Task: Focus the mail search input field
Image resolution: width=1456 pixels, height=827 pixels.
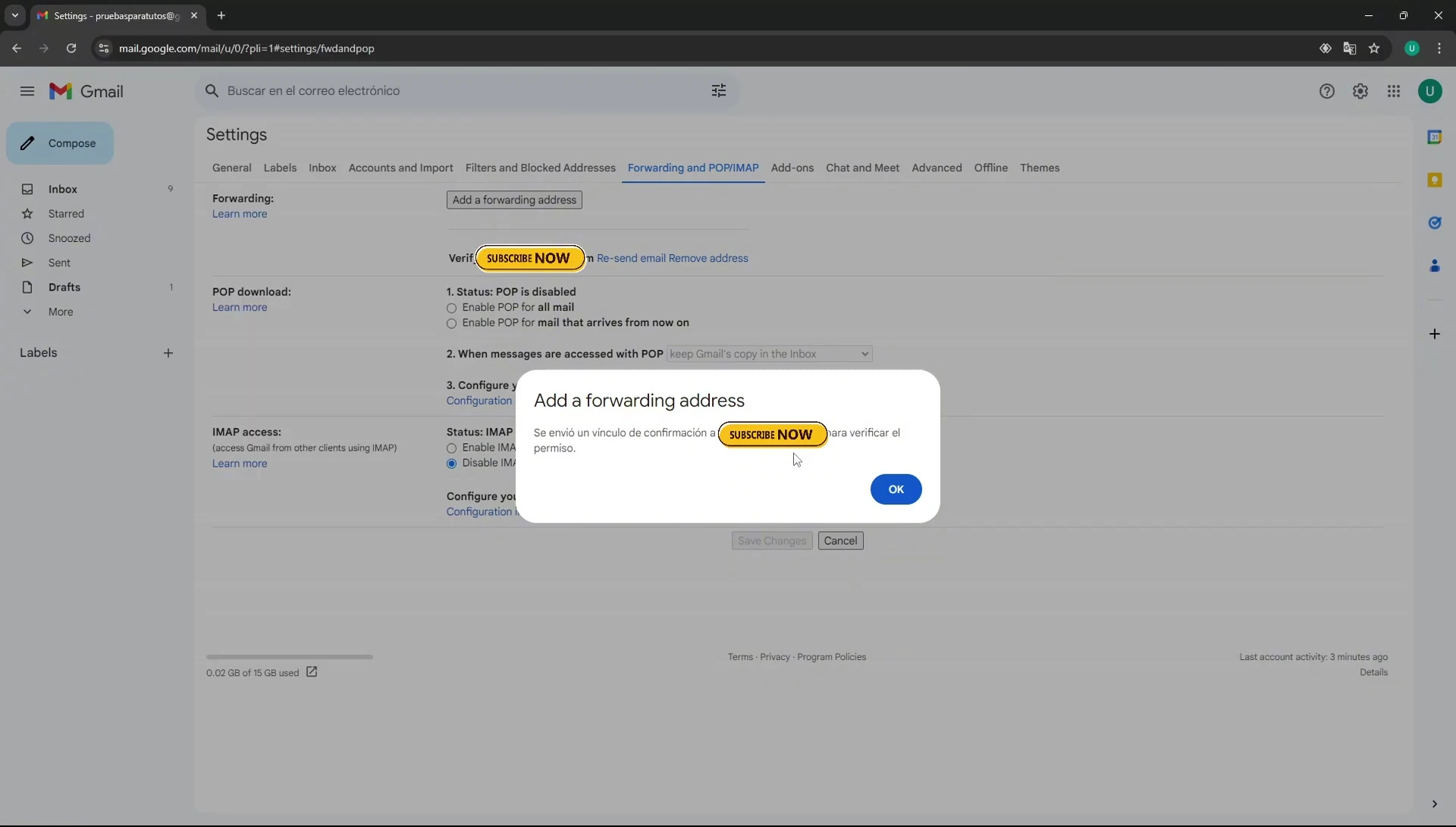Action: tap(464, 91)
